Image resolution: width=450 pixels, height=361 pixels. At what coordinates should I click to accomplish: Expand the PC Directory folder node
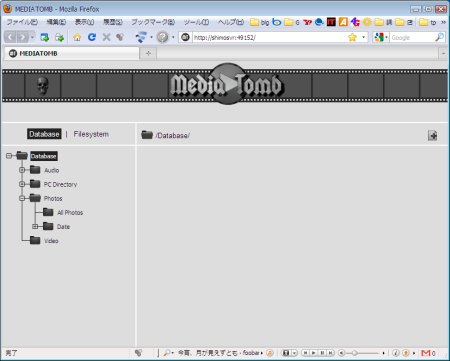click(22, 184)
